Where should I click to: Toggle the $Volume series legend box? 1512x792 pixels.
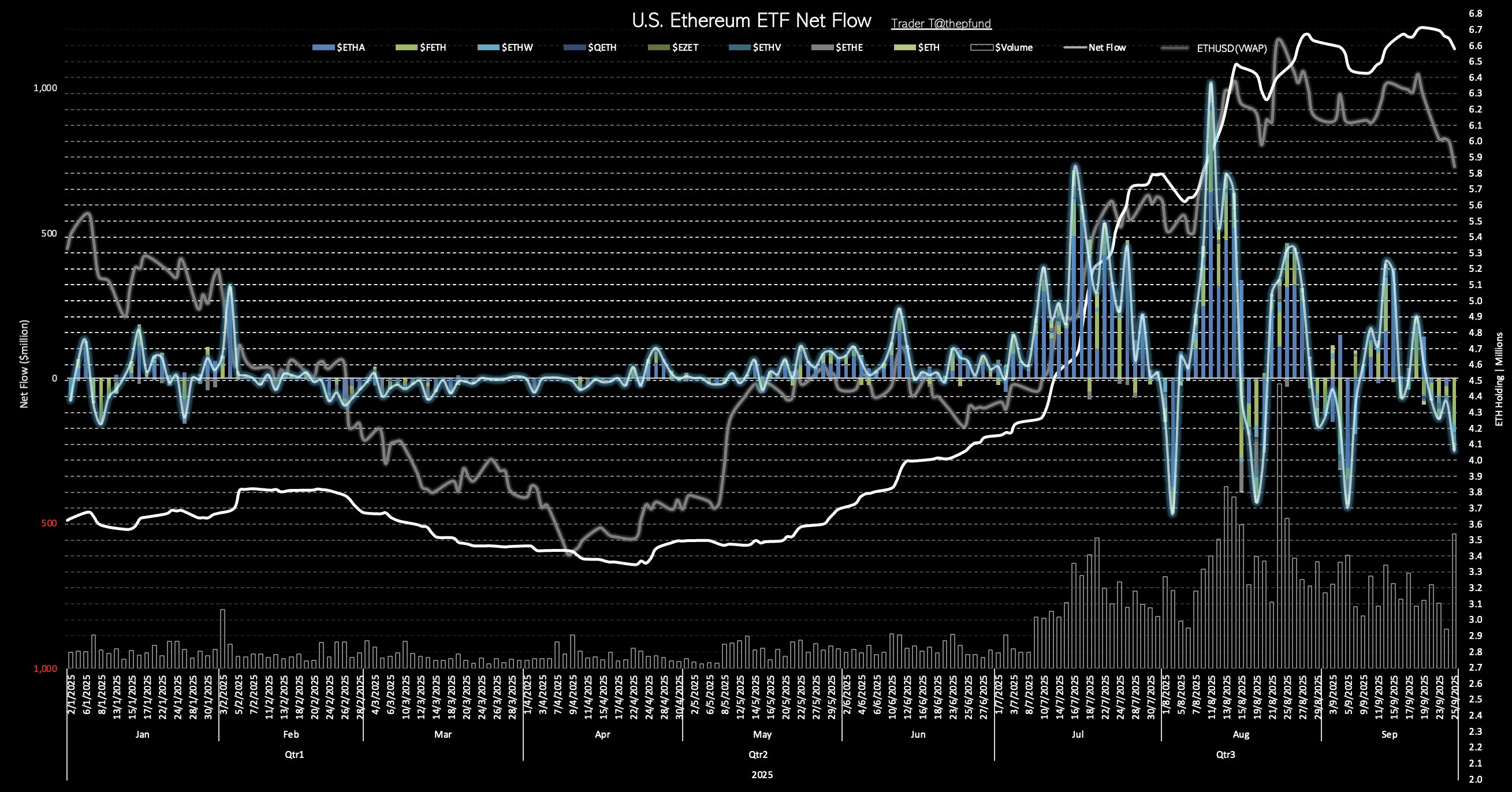982,47
